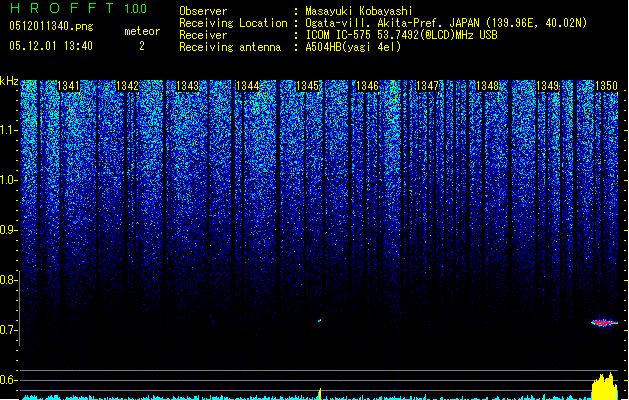Click the yellow power peak under 1350
The image size is (629, 400).
click(605, 387)
